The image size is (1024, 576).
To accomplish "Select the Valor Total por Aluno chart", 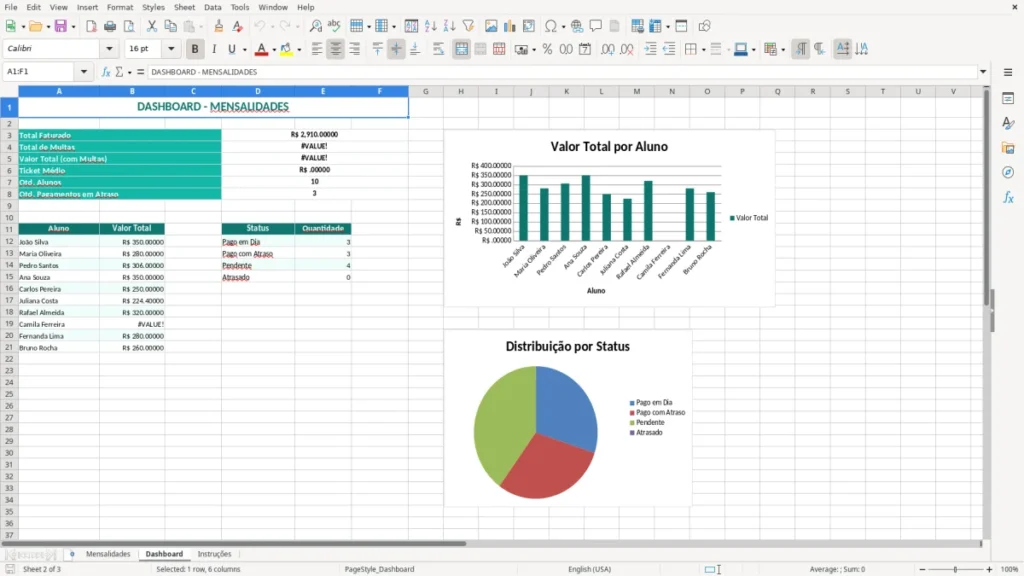I will pos(609,218).
